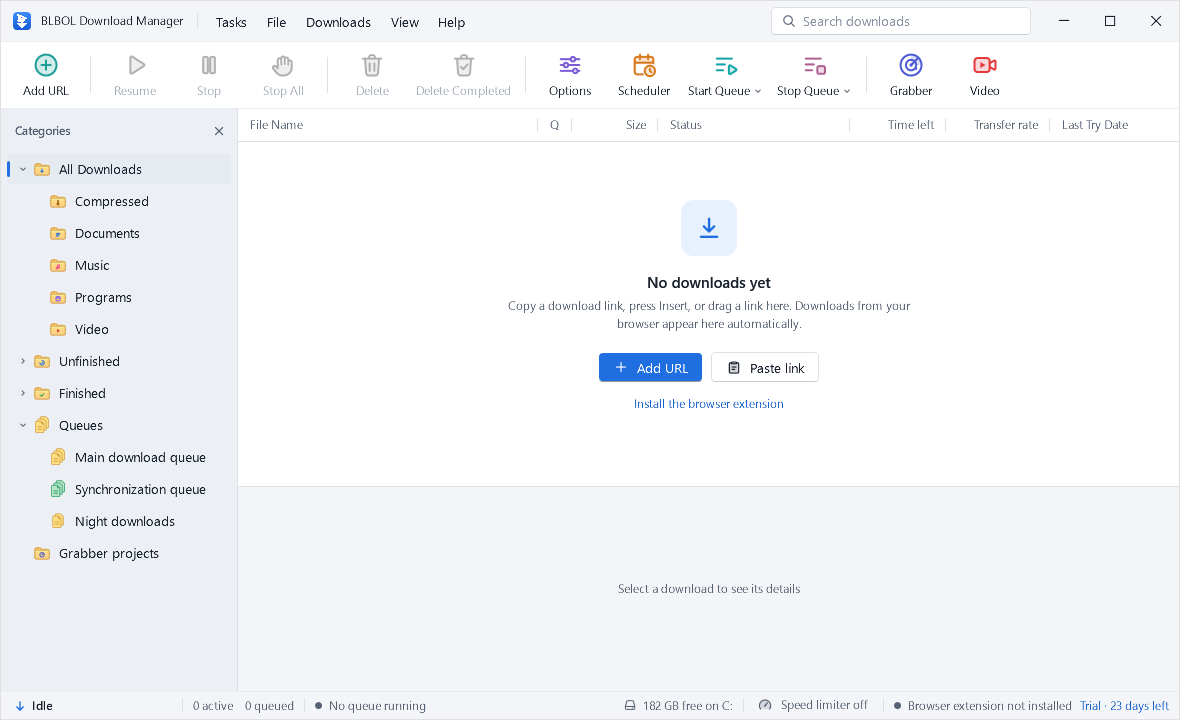Click the Stop pause icon in toolbar
Screen dimensions: 1180x720
pyautogui.click(x=208, y=66)
